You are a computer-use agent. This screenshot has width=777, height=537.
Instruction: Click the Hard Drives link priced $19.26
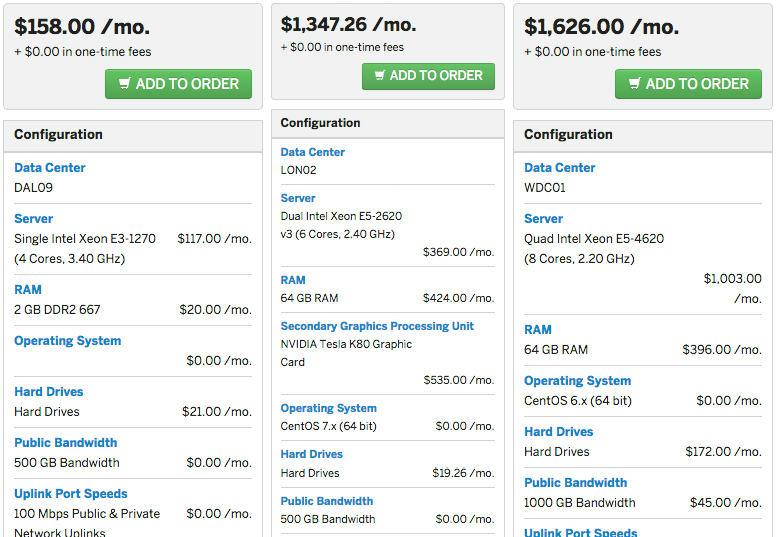pyautogui.click(x=313, y=455)
